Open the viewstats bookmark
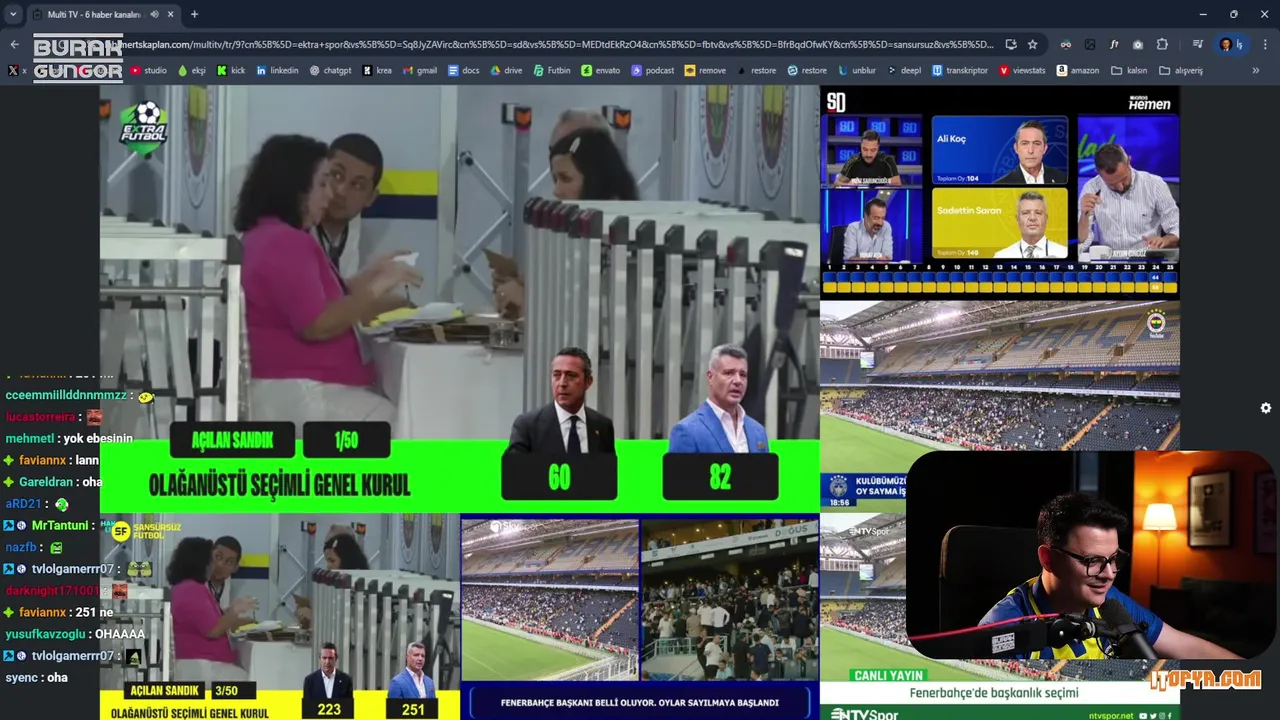Viewport: 1280px width, 720px height. (1022, 71)
